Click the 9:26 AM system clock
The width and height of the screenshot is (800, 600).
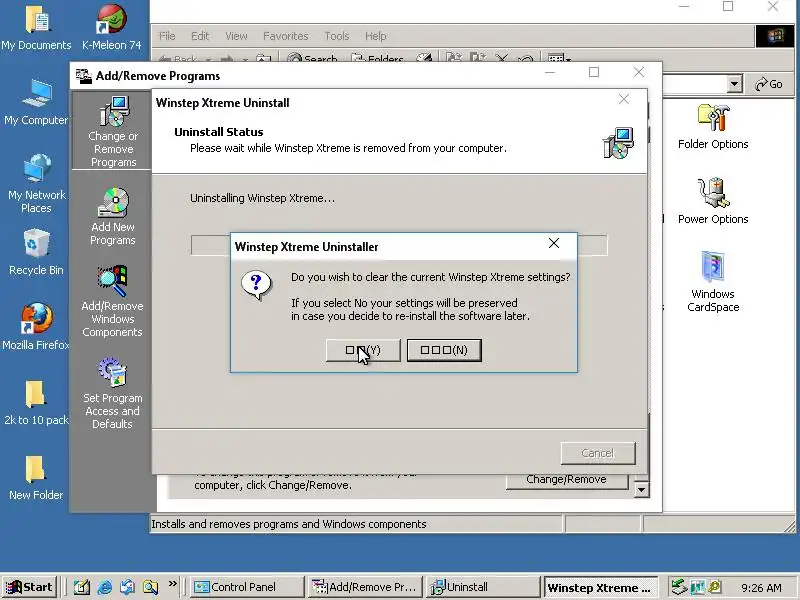point(761,588)
